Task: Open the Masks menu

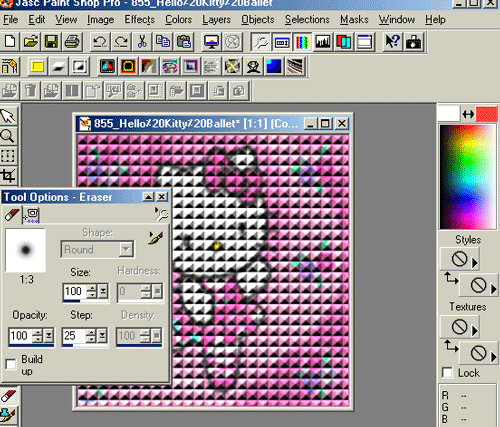Action: click(354, 19)
